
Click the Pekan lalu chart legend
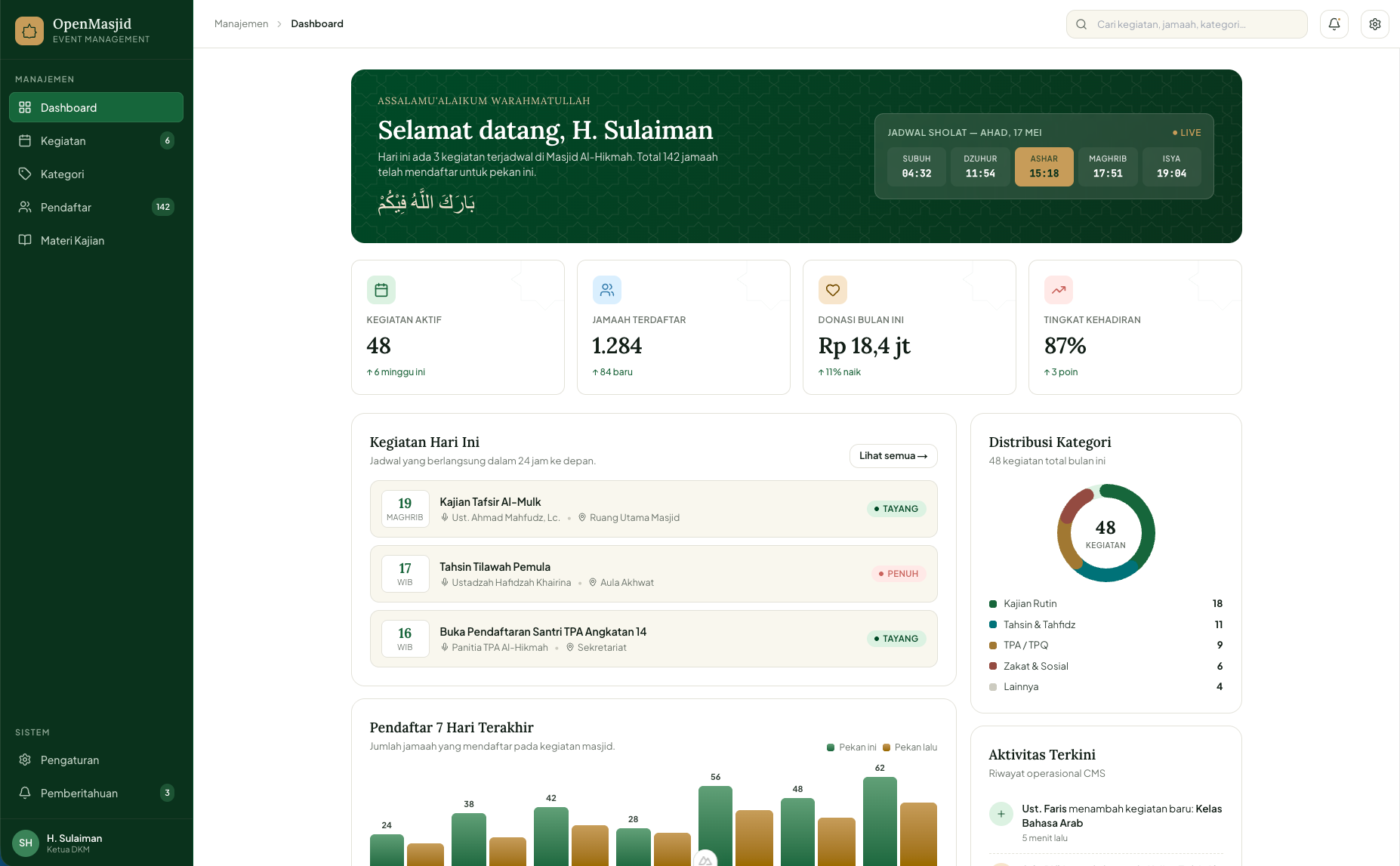click(x=910, y=747)
